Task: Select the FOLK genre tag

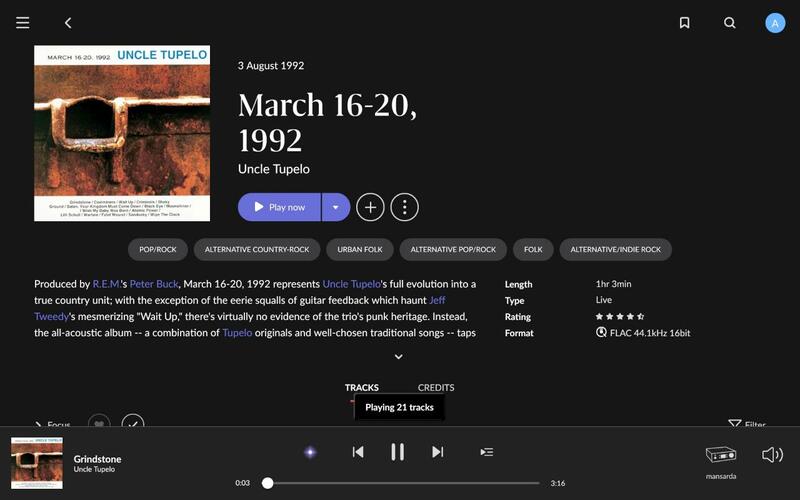Action: (533, 249)
